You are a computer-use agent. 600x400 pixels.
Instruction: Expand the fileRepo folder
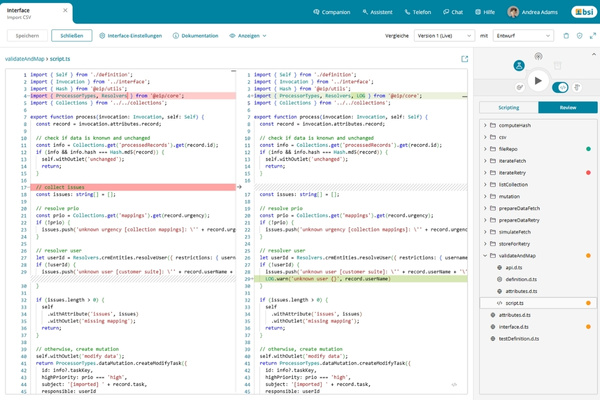tap(485, 149)
